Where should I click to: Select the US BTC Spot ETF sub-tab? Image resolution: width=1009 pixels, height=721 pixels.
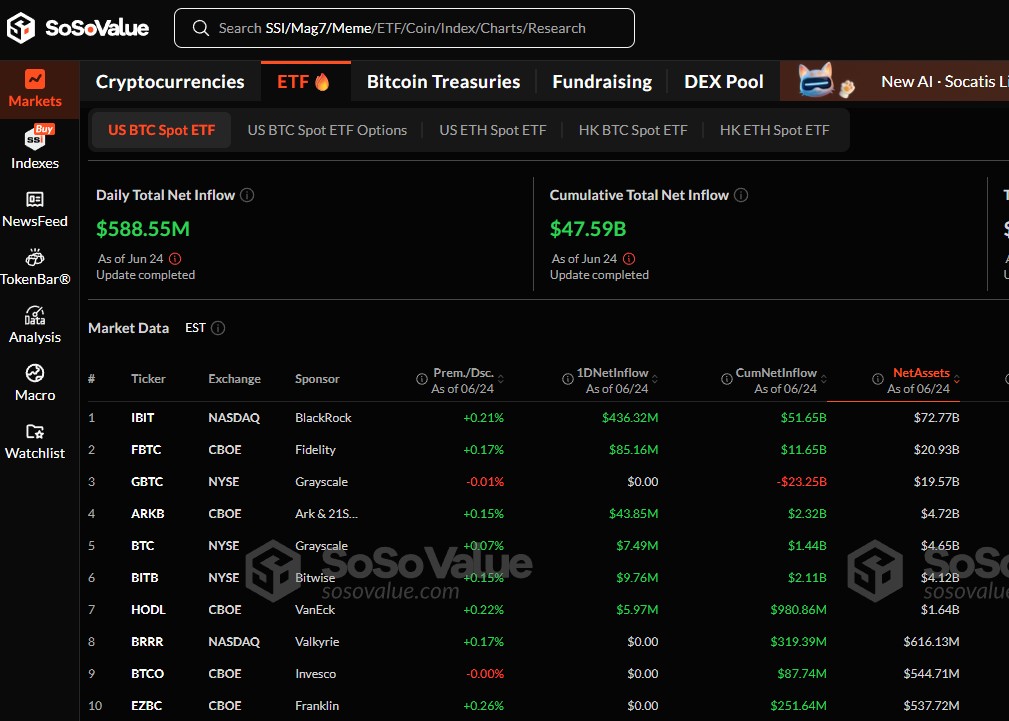point(162,130)
